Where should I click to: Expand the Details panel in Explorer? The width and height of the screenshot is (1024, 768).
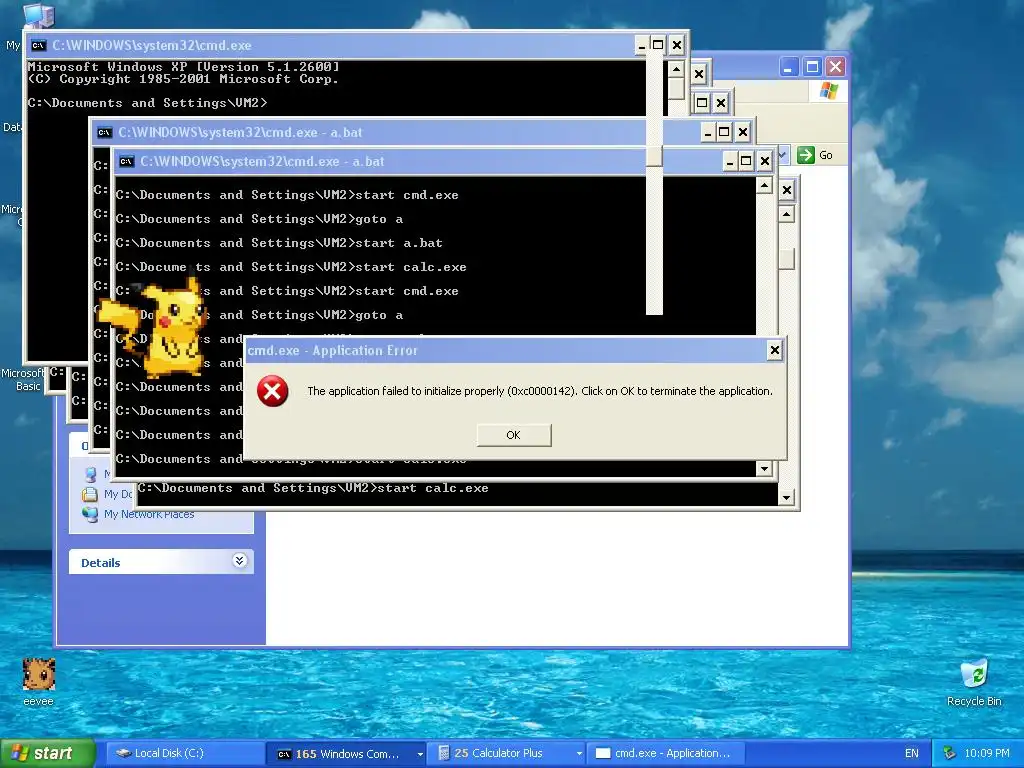(240, 560)
